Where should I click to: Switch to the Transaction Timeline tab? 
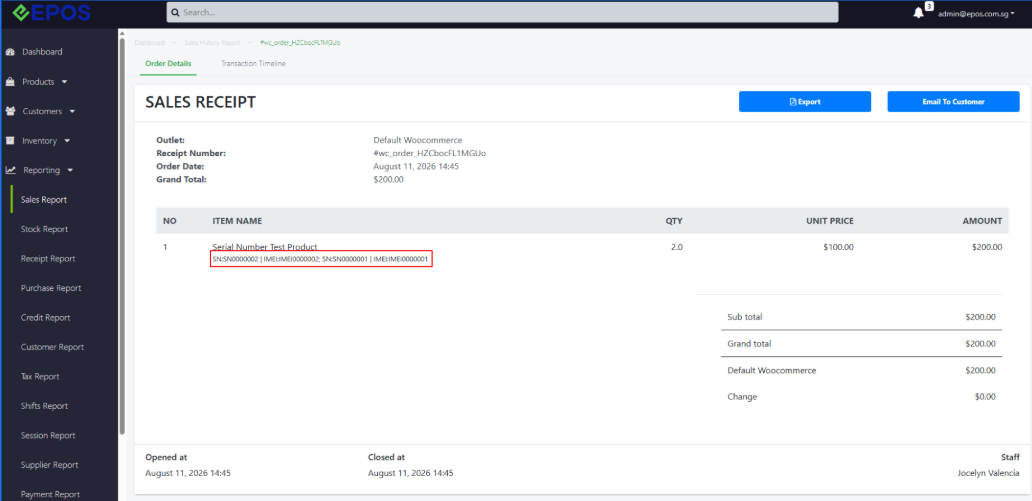point(253,64)
